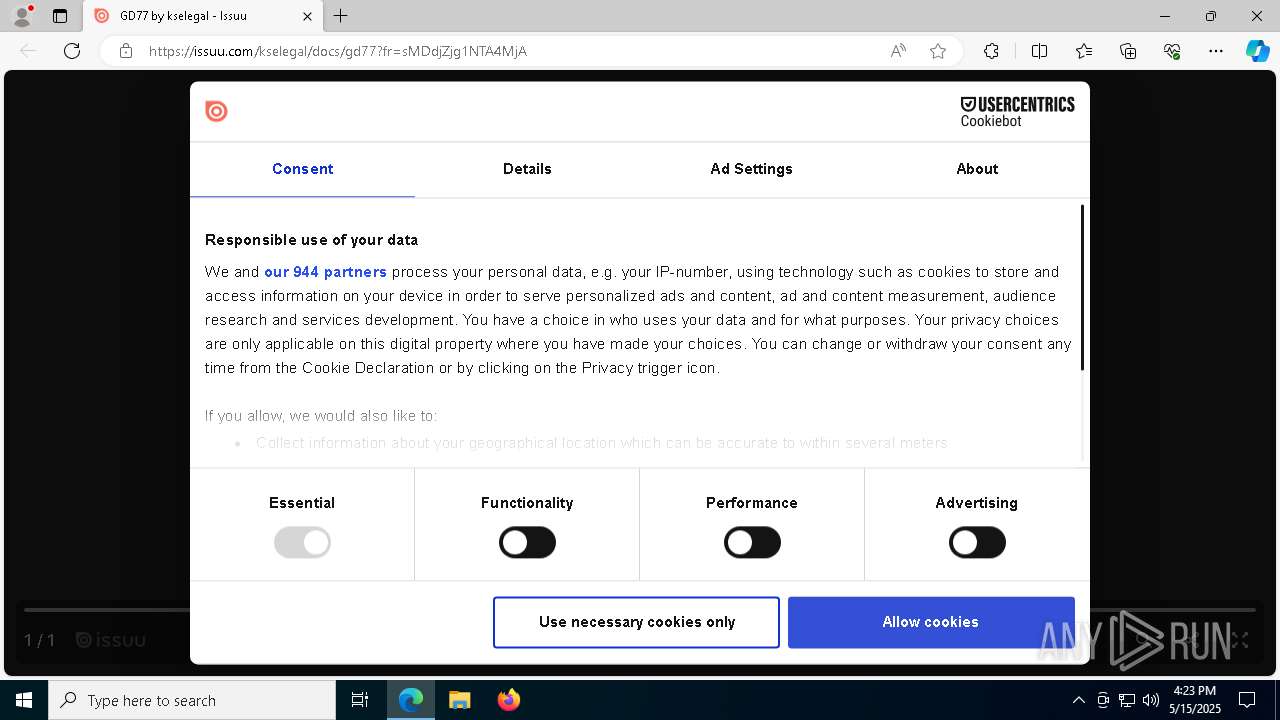
Task: Switch to the About tab
Action: click(x=977, y=169)
